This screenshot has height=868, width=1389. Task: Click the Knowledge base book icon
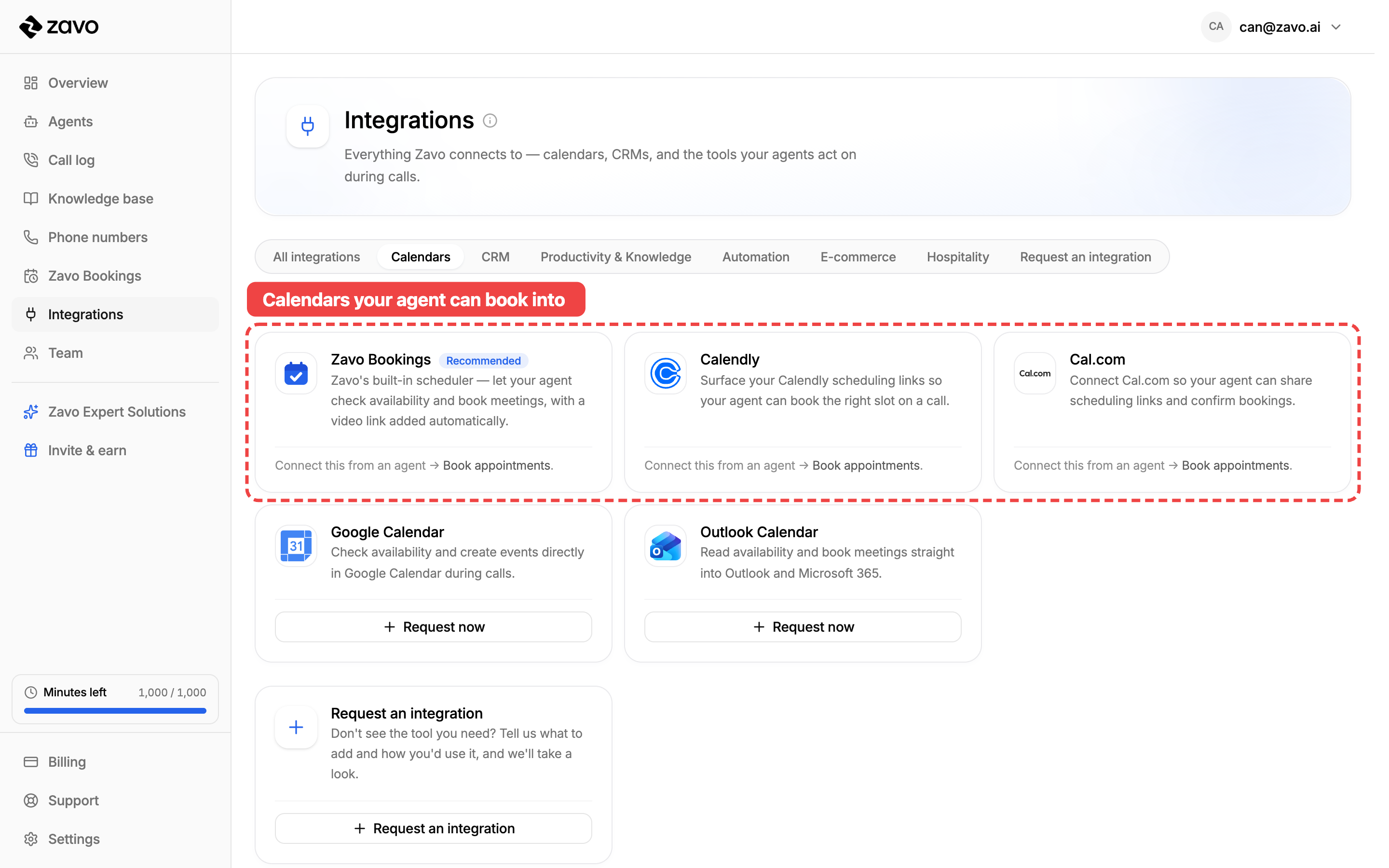pyautogui.click(x=31, y=199)
